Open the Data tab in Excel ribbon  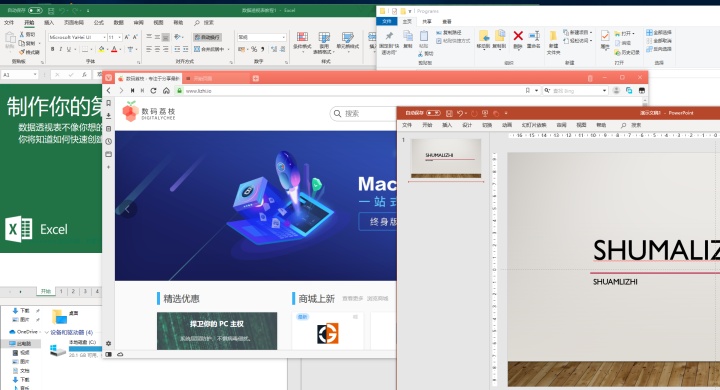click(x=118, y=23)
